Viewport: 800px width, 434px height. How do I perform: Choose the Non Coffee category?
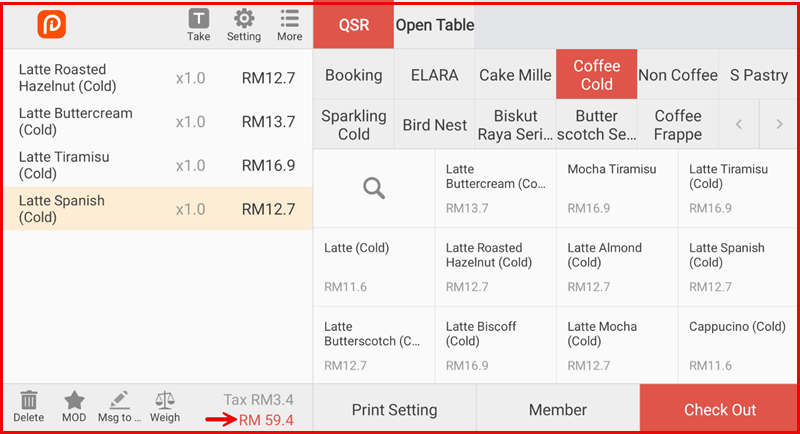pos(678,75)
